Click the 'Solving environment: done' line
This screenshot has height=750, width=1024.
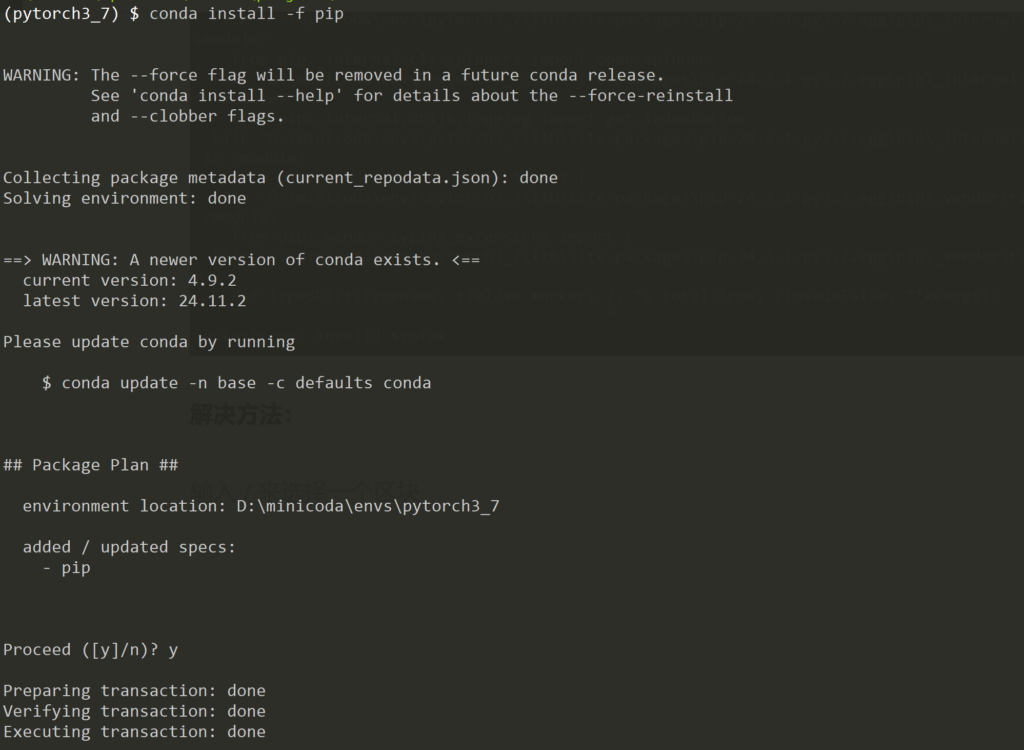click(124, 198)
